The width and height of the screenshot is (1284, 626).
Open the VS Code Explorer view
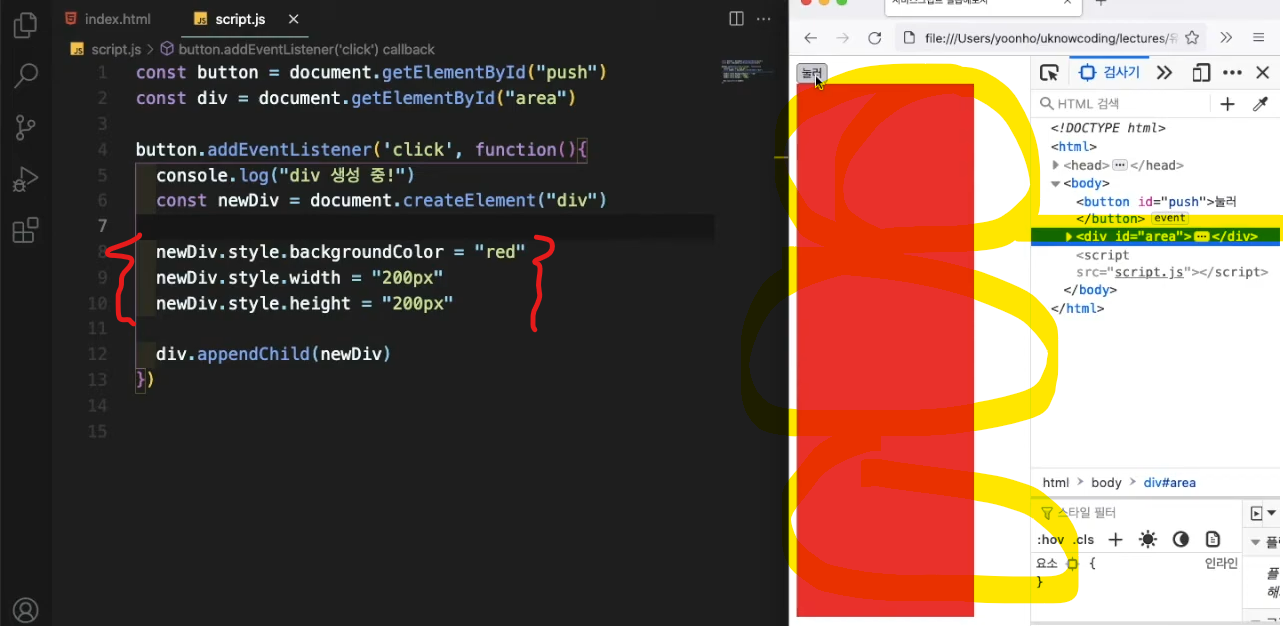point(26,25)
